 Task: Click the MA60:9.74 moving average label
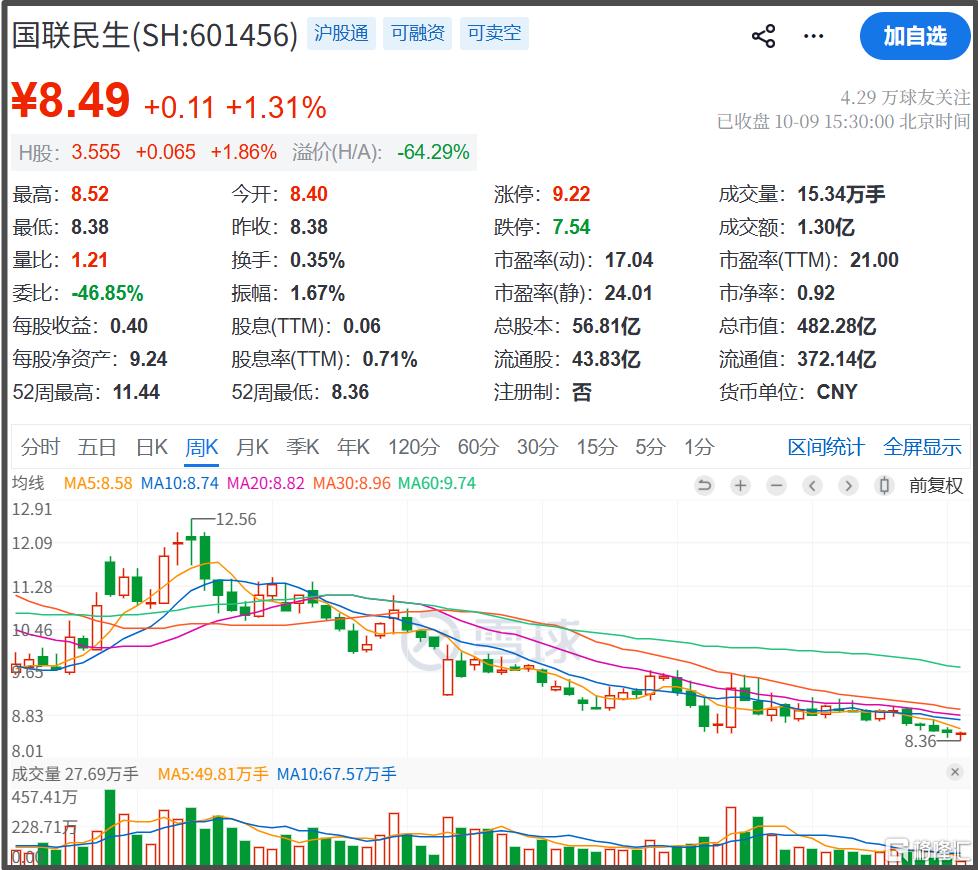pyautogui.click(x=437, y=483)
